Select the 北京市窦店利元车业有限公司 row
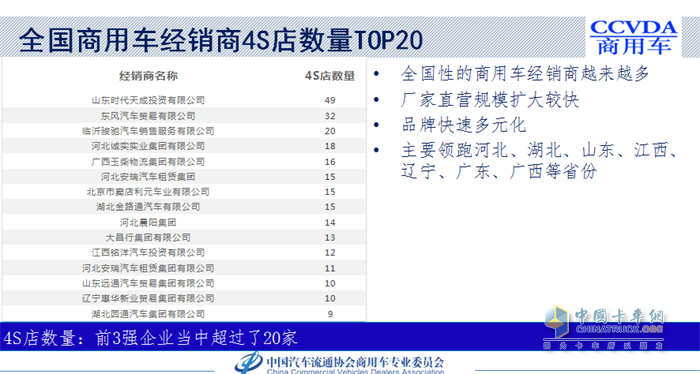700x374 pixels. coord(184,191)
